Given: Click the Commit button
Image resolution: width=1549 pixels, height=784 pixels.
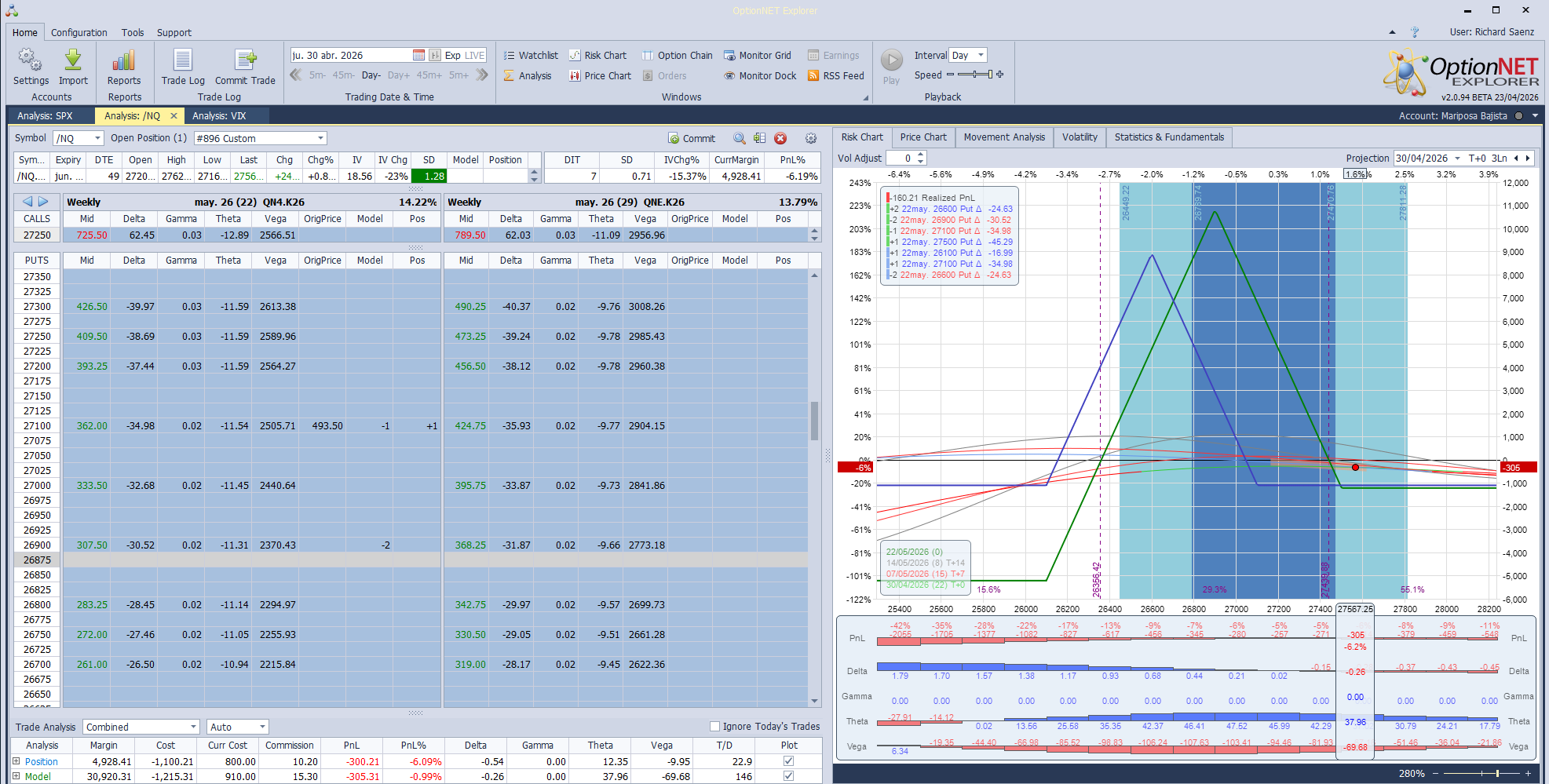Looking at the screenshot, I should [692, 138].
